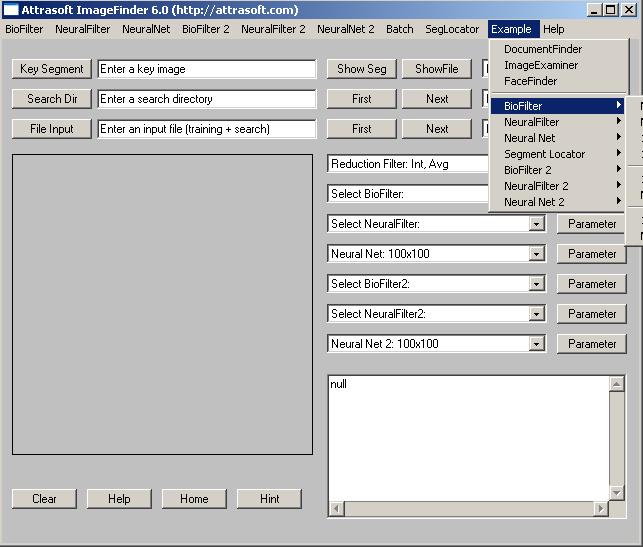Choose FaceFinder in the Example menu

[x=530, y=81]
